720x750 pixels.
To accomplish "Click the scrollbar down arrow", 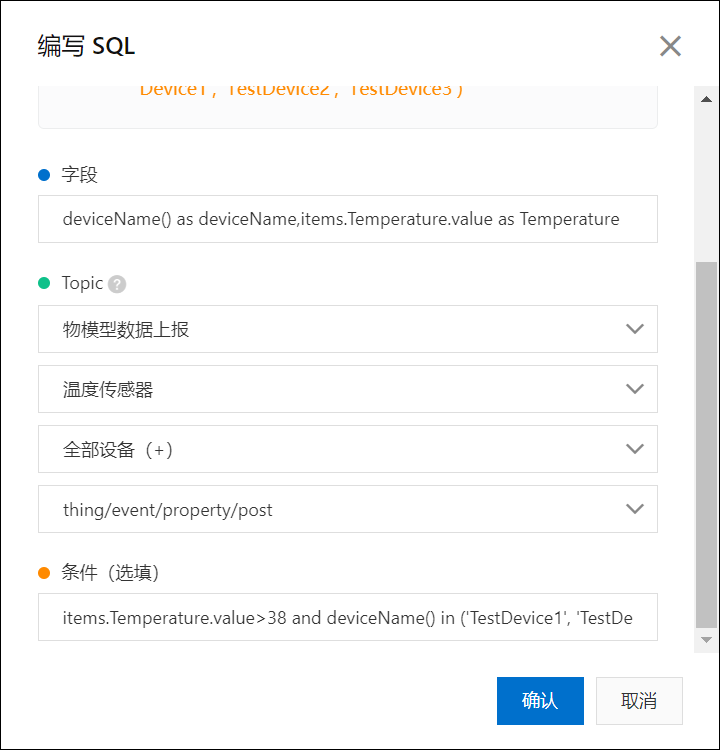I will point(706,640).
